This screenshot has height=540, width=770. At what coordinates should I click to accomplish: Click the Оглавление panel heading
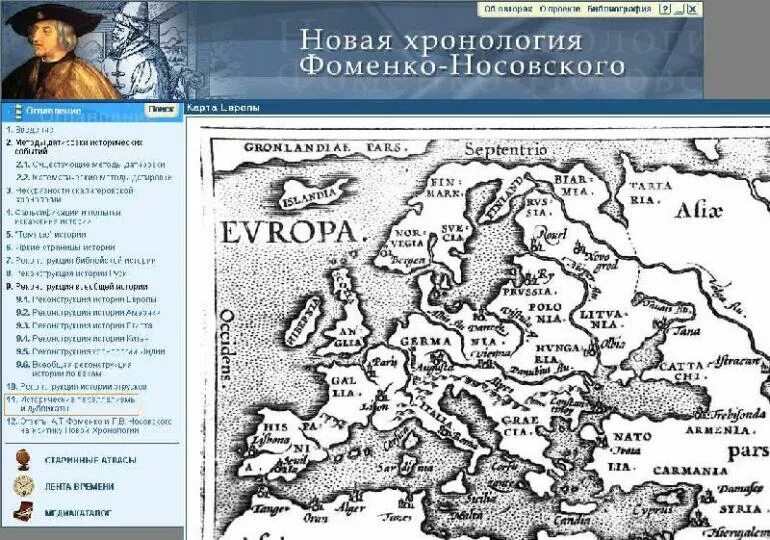click(54, 111)
